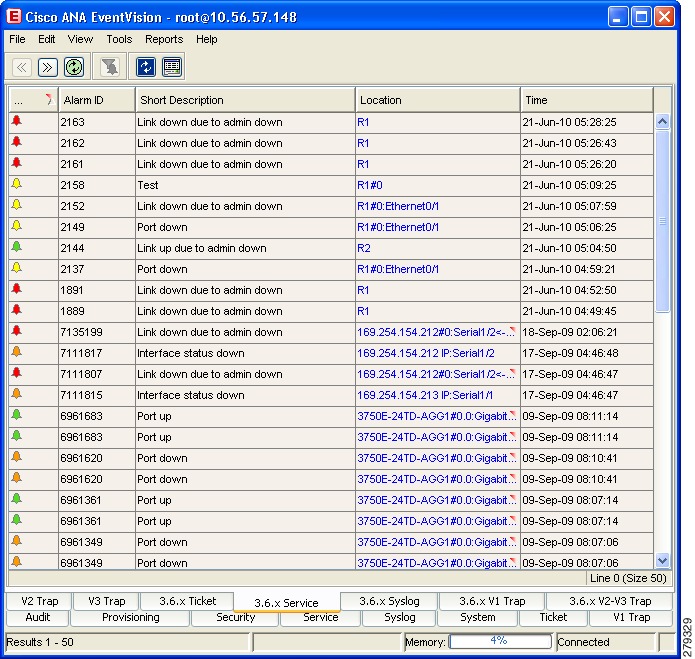Click the yellow bell for alarm 2137

(17, 268)
